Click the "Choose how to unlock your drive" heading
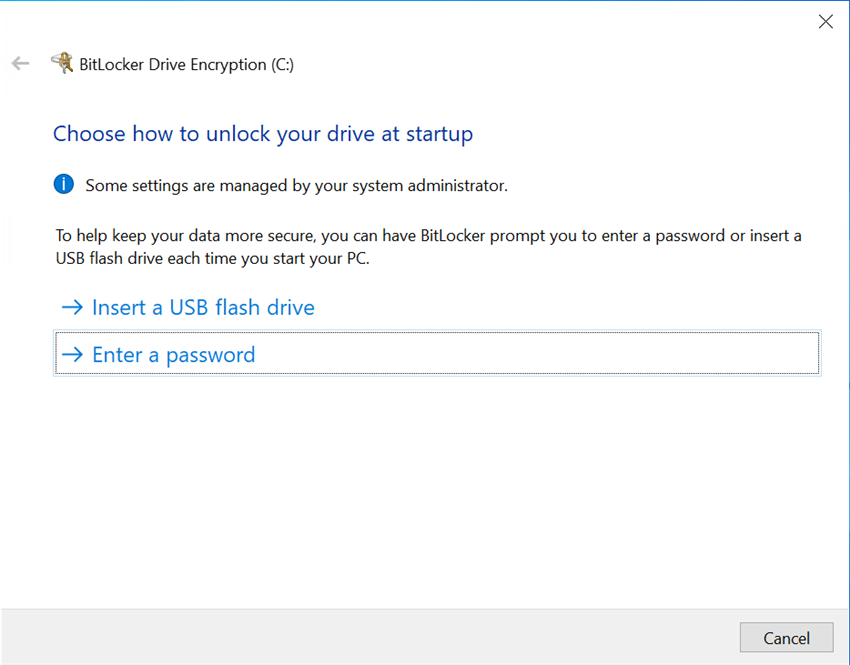 pos(263,133)
